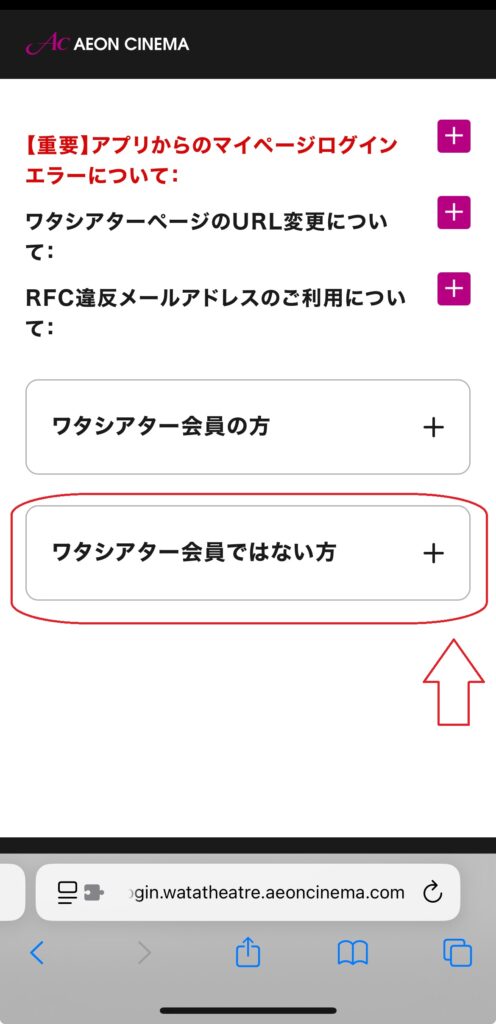Select the RFC違反メールアドレスのご利用について heading text
496x1024 pixels.
click(x=215, y=312)
